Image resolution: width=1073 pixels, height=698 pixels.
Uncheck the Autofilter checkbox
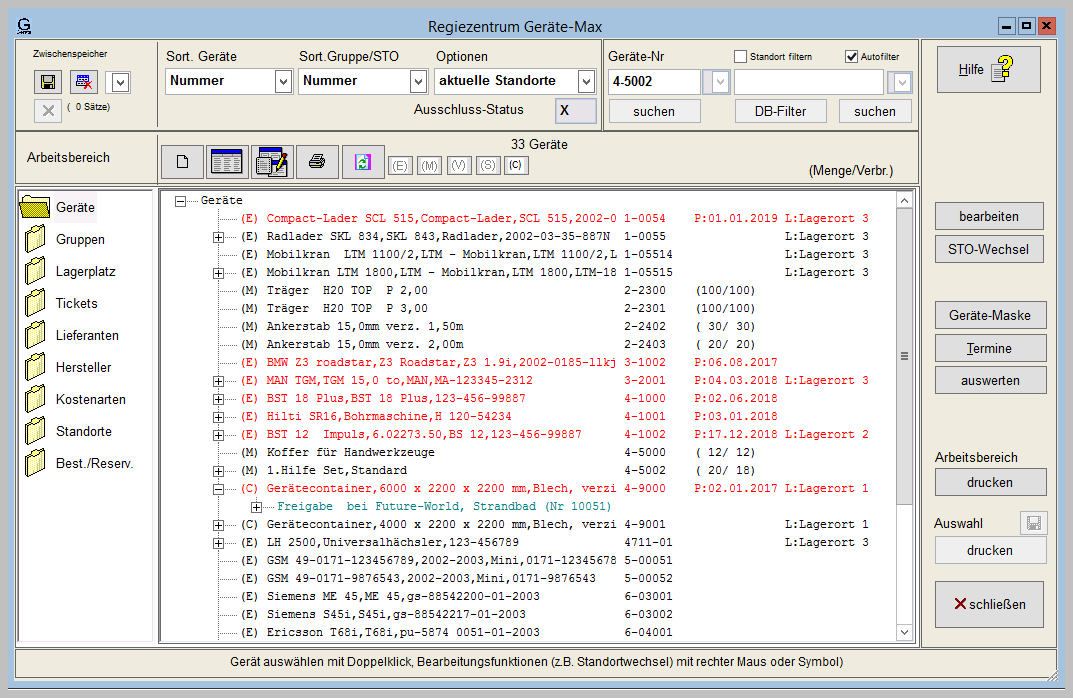[852, 57]
